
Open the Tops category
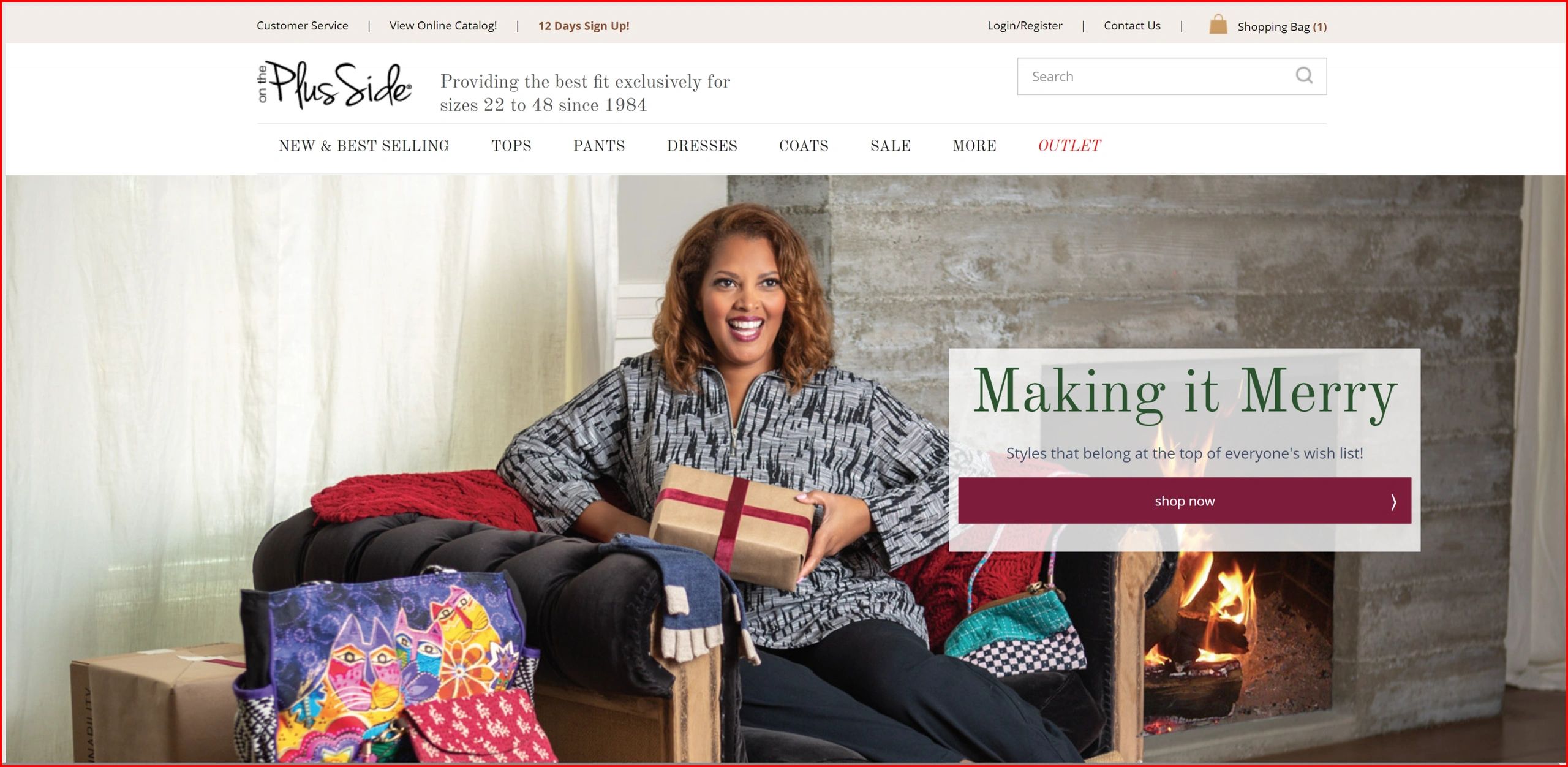click(511, 146)
